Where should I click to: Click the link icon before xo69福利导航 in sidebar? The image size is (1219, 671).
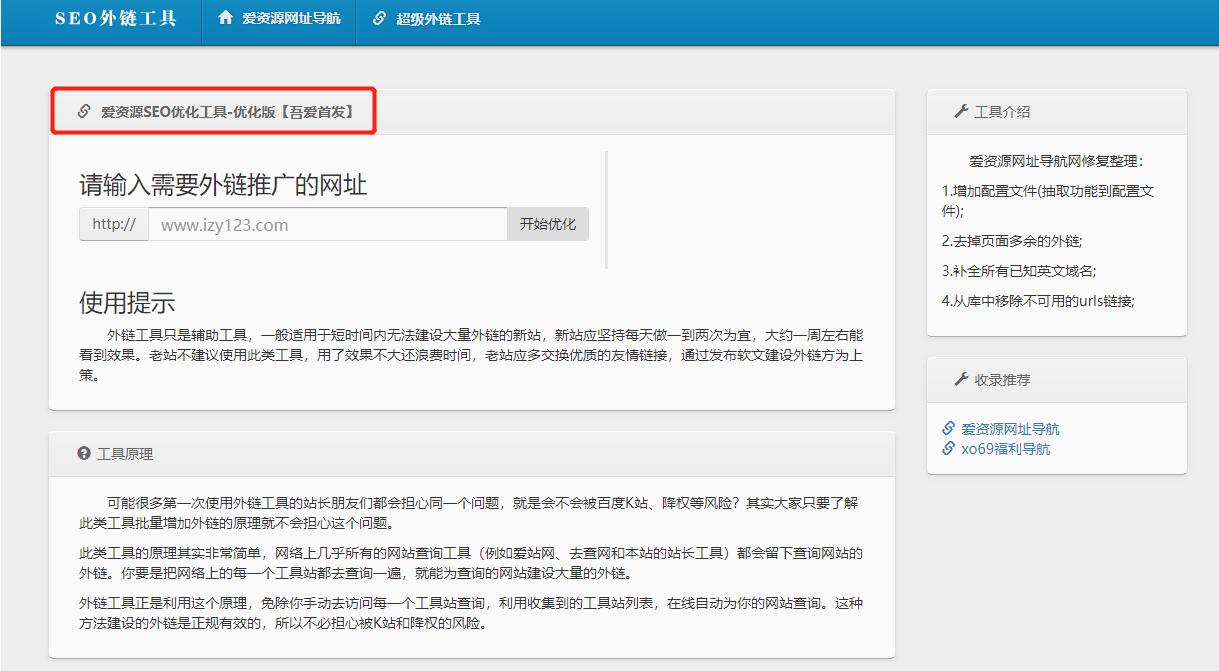947,450
